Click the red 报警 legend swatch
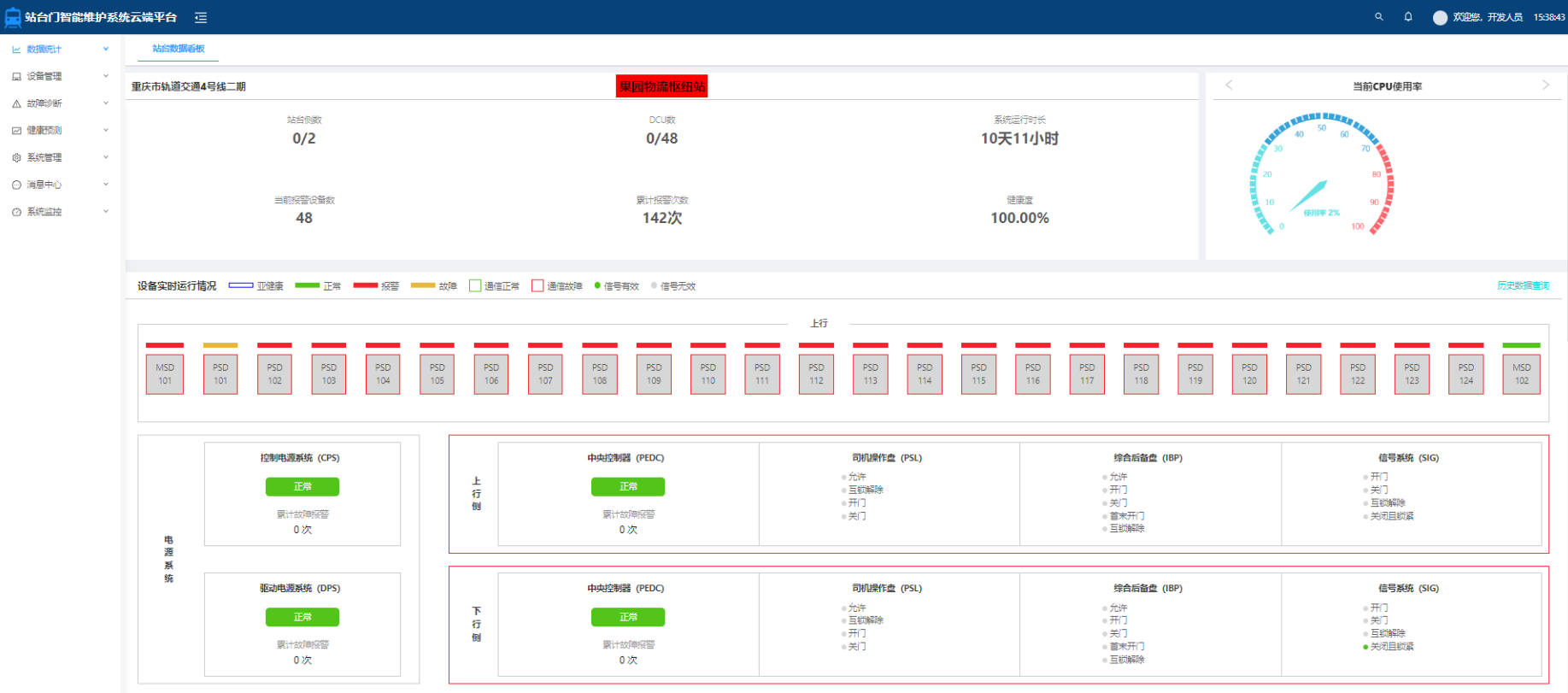This screenshot has width=1568, height=693. point(366,285)
